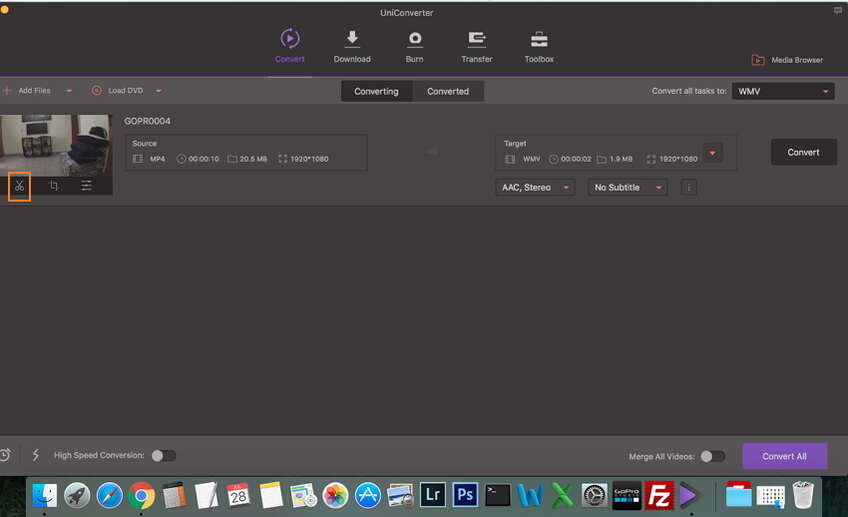The image size is (848, 517).
Task: Open Safari from the dock
Action: coord(109,495)
